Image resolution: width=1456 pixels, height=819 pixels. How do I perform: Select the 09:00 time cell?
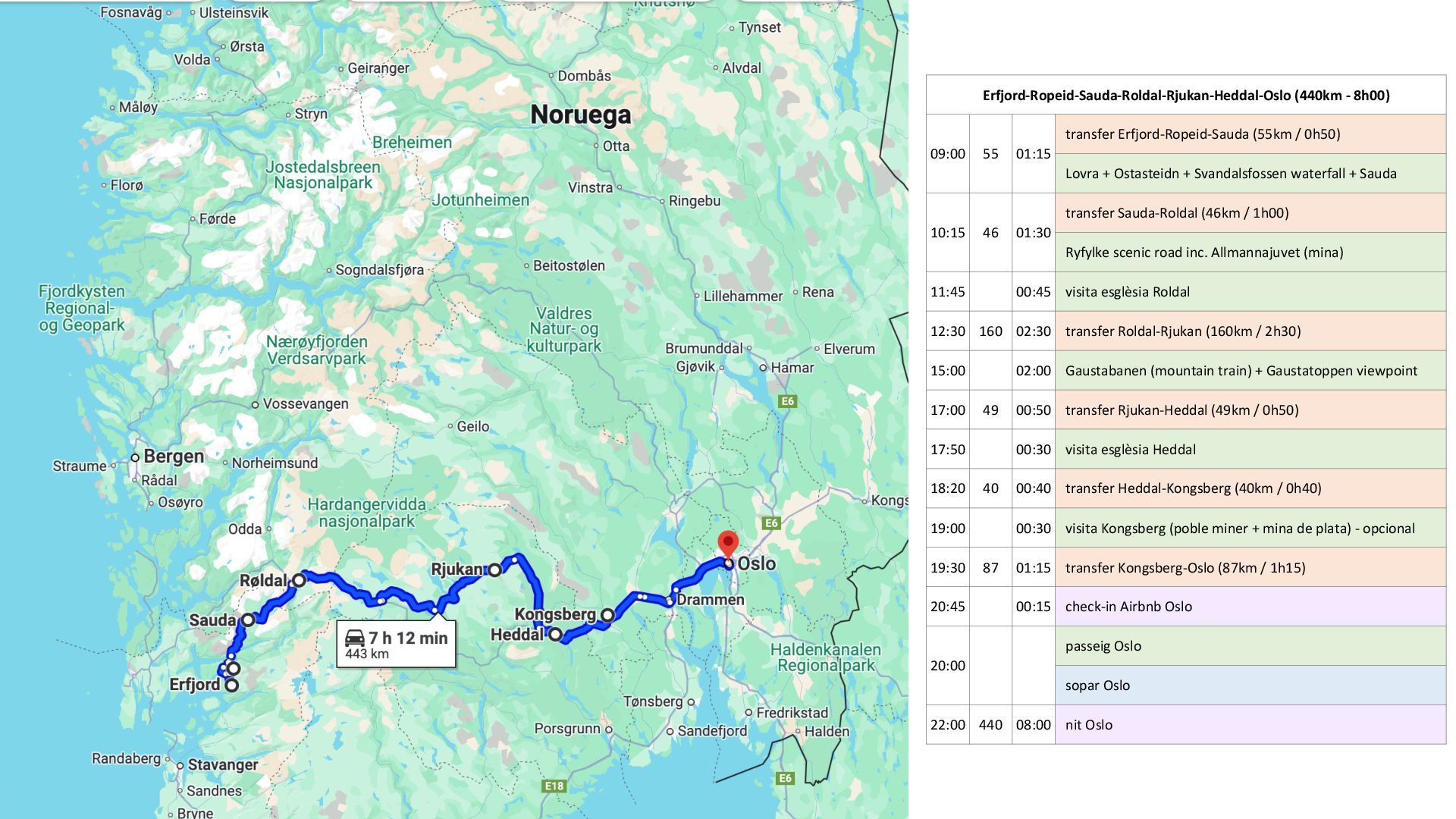pyautogui.click(x=947, y=154)
